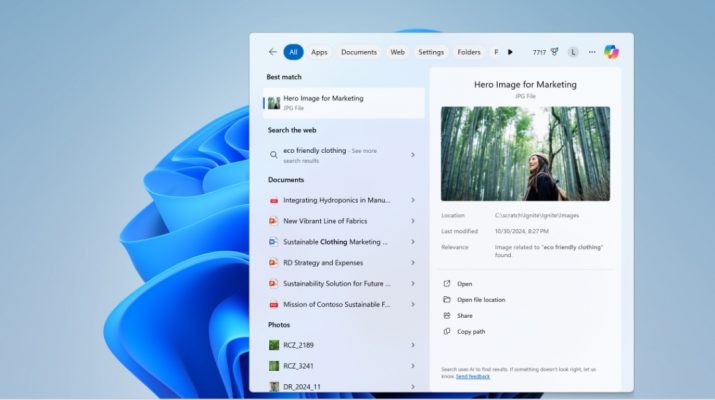Viewport: 715px width, 400px height.
Task: Click the Share icon in preview pane
Action: [447, 316]
